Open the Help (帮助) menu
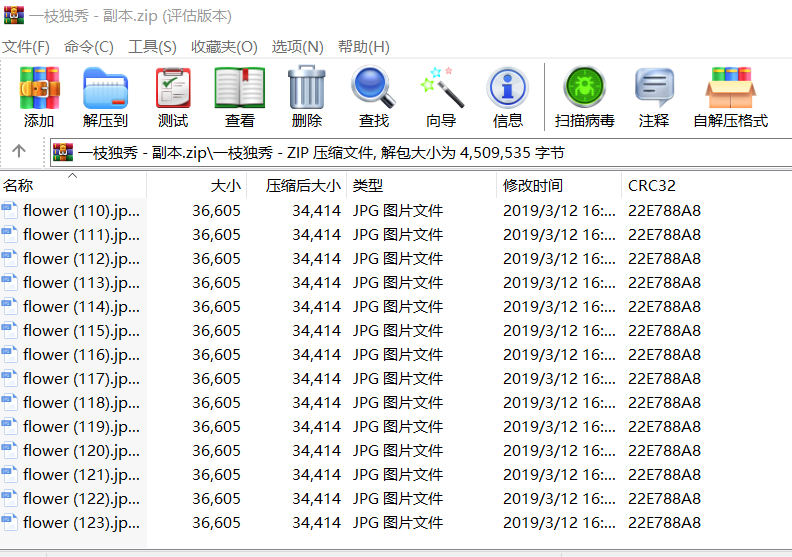 coord(364,47)
